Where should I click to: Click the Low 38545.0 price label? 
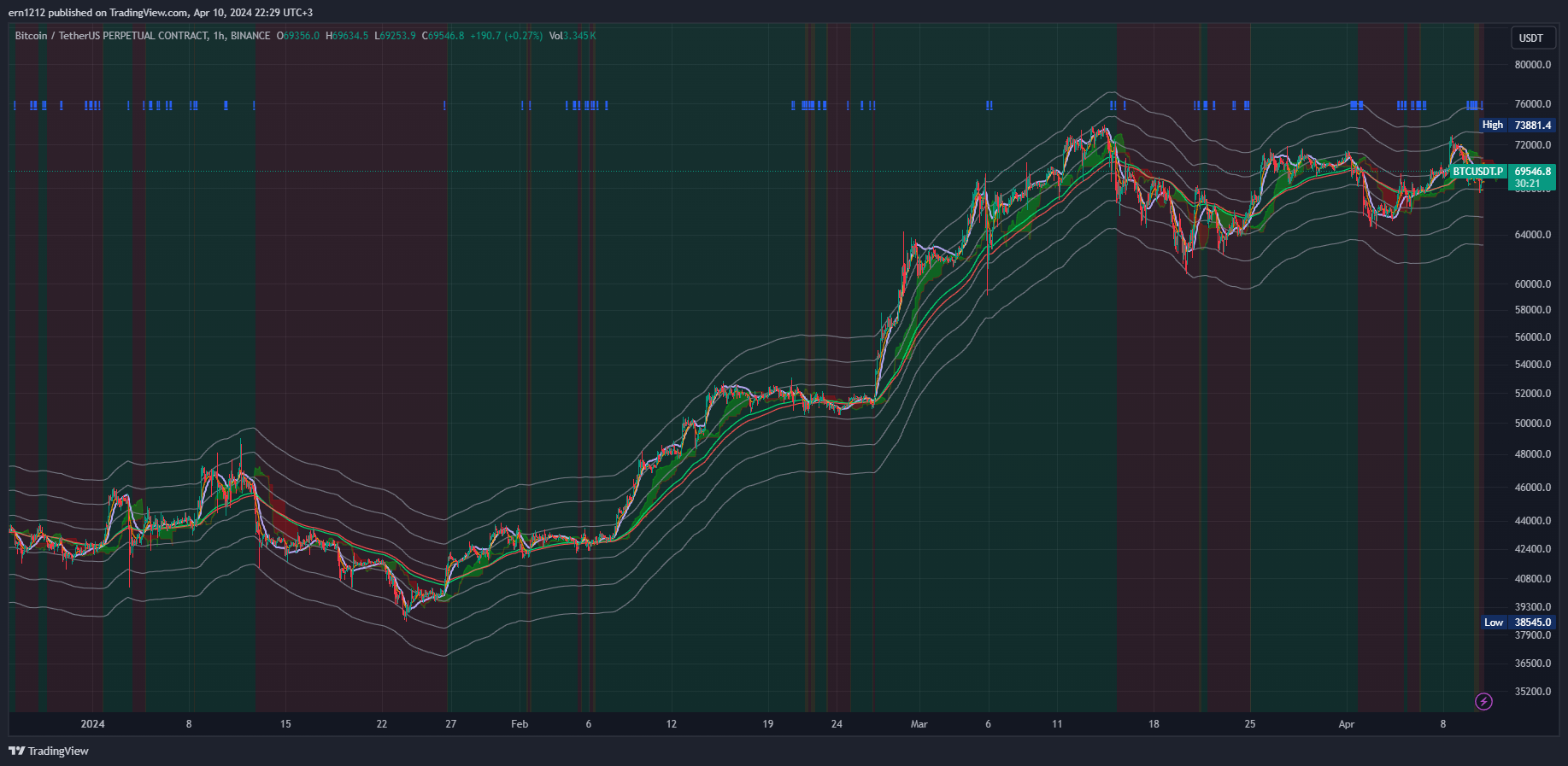coord(1518,623)
